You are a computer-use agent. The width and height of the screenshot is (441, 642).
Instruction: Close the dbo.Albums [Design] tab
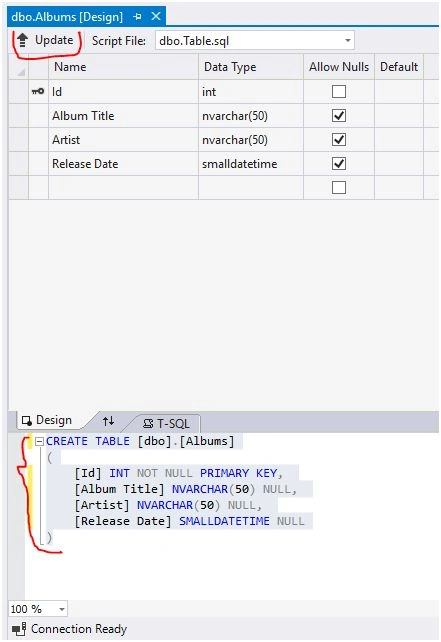pos(156,16)
